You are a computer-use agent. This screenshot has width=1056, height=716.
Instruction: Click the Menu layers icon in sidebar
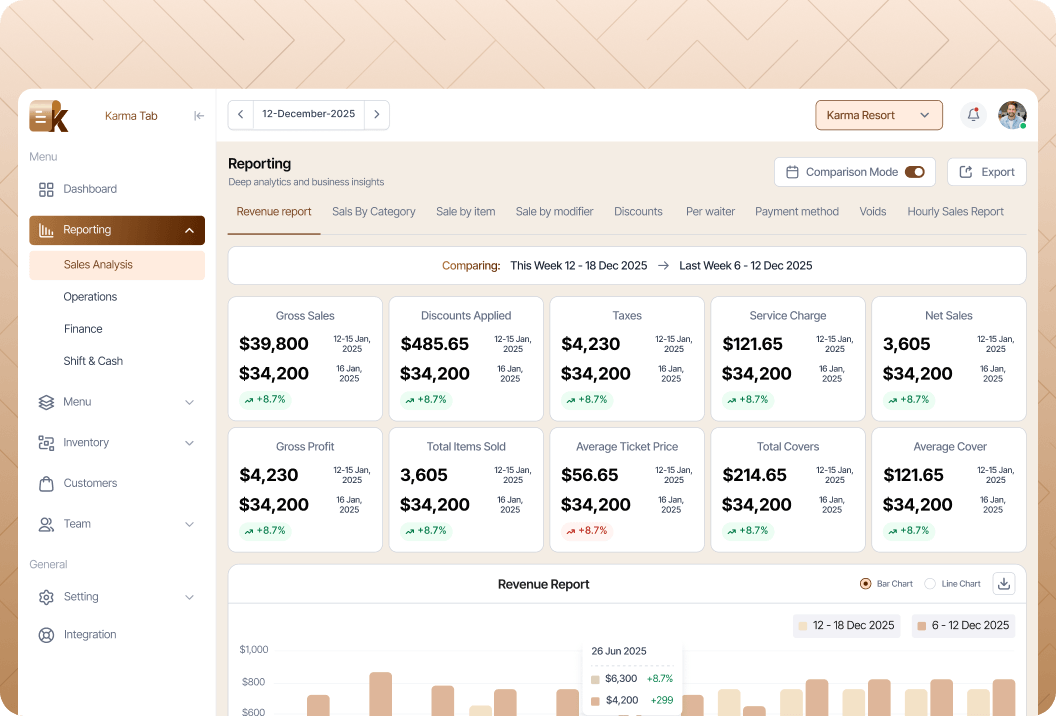coord(46,402)
